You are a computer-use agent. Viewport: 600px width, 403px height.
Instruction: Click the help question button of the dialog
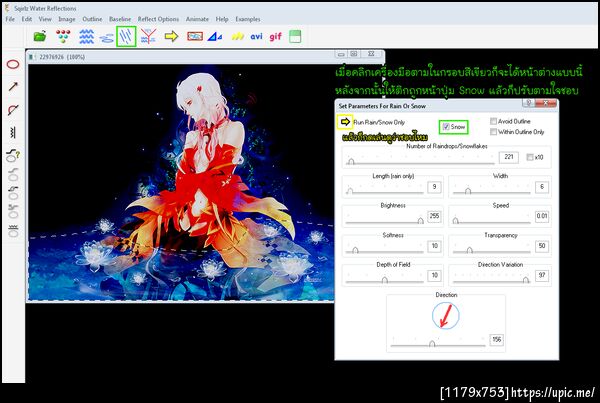pyautogui.click(x=528, y=103)
